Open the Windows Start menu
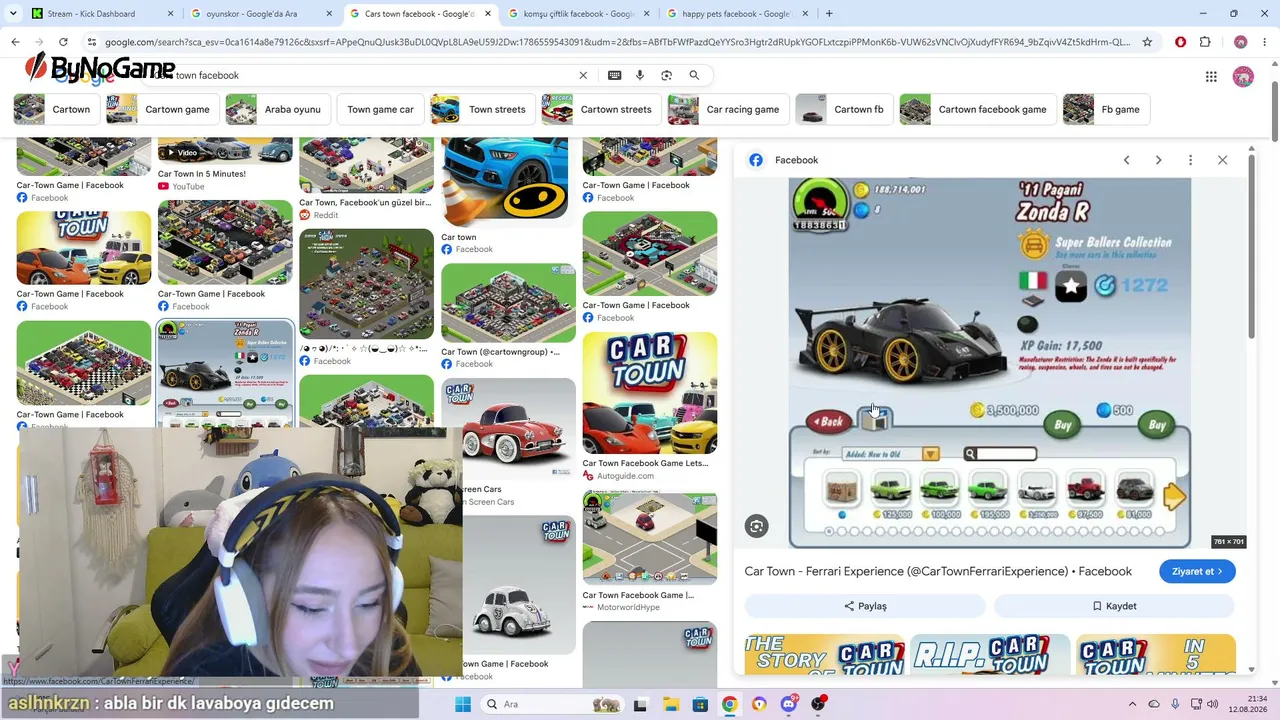The width and height of the screenshot is (1280, 720). pyautogui.click(x=463, y=704)
